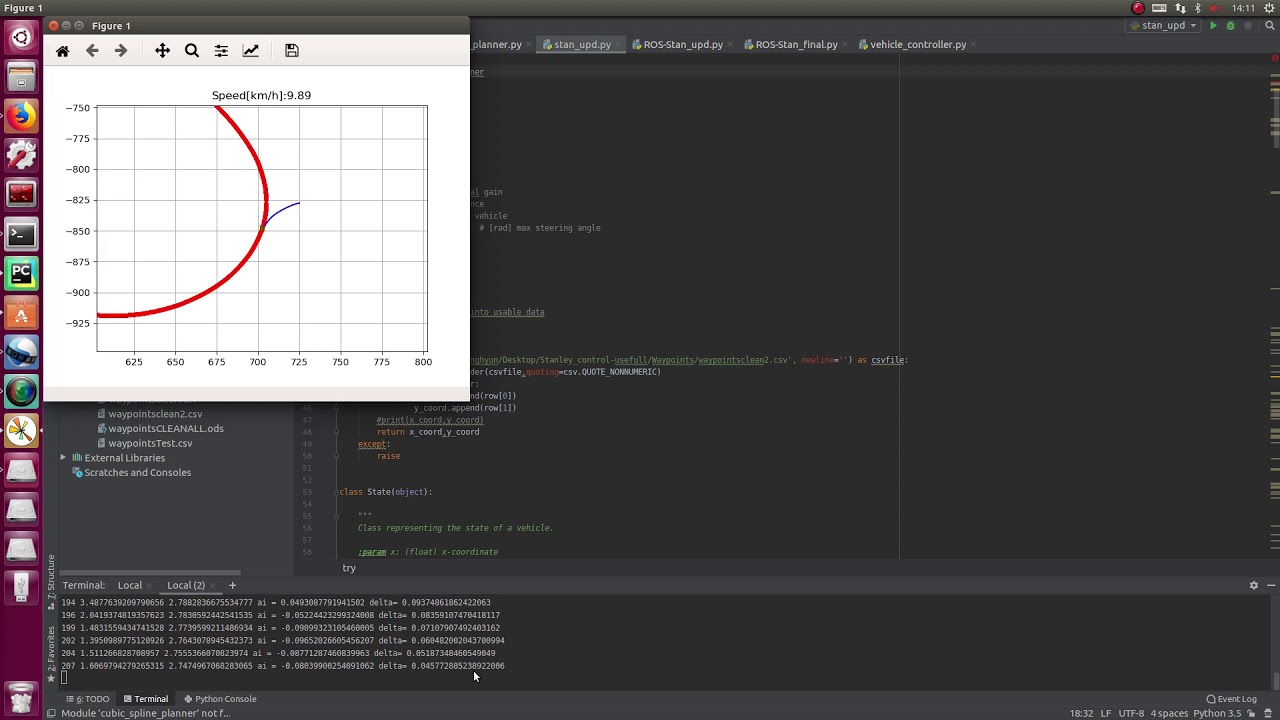Open the Terminal tool window button
This screenshot has width=1280, height=720.
(x=145, y=699)
